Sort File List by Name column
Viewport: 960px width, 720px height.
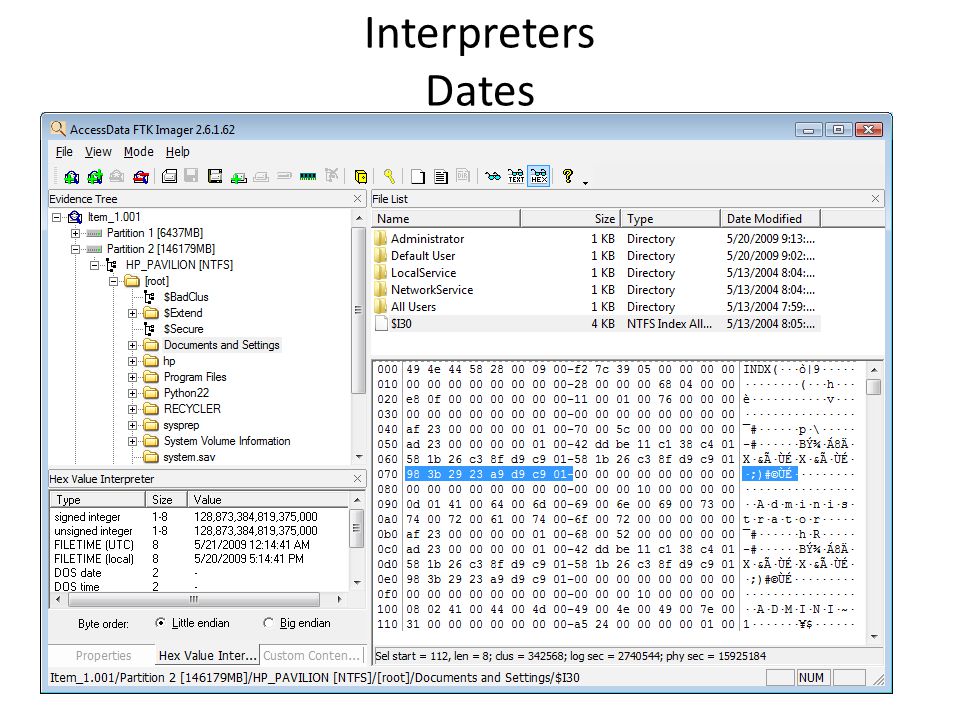(446, 219)
